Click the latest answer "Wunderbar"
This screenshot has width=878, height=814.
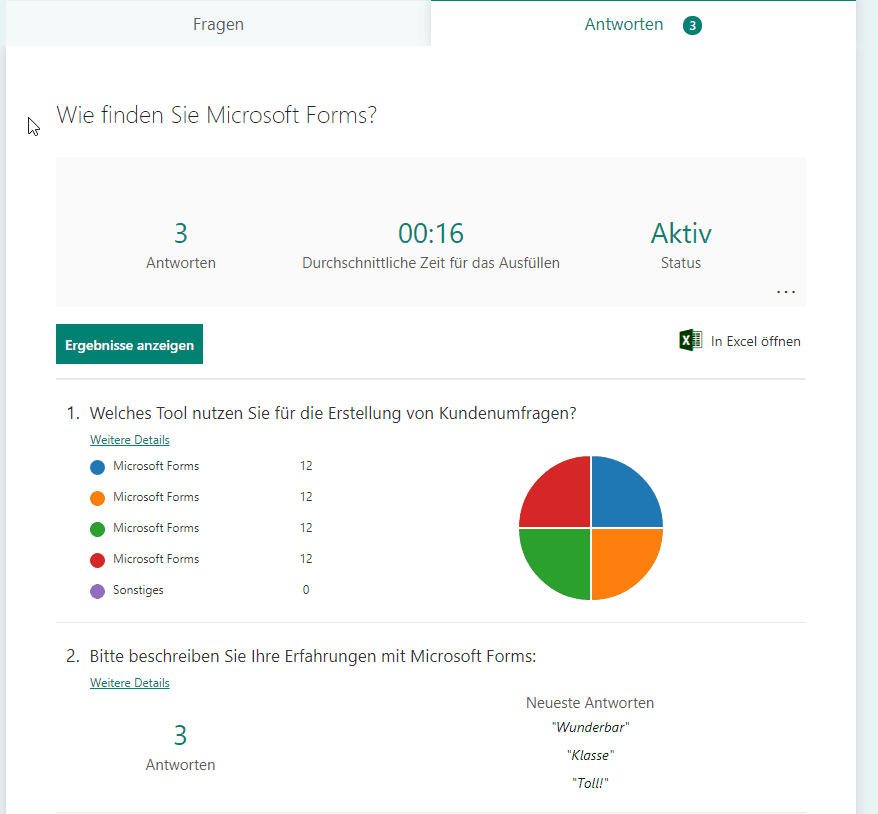590,727
